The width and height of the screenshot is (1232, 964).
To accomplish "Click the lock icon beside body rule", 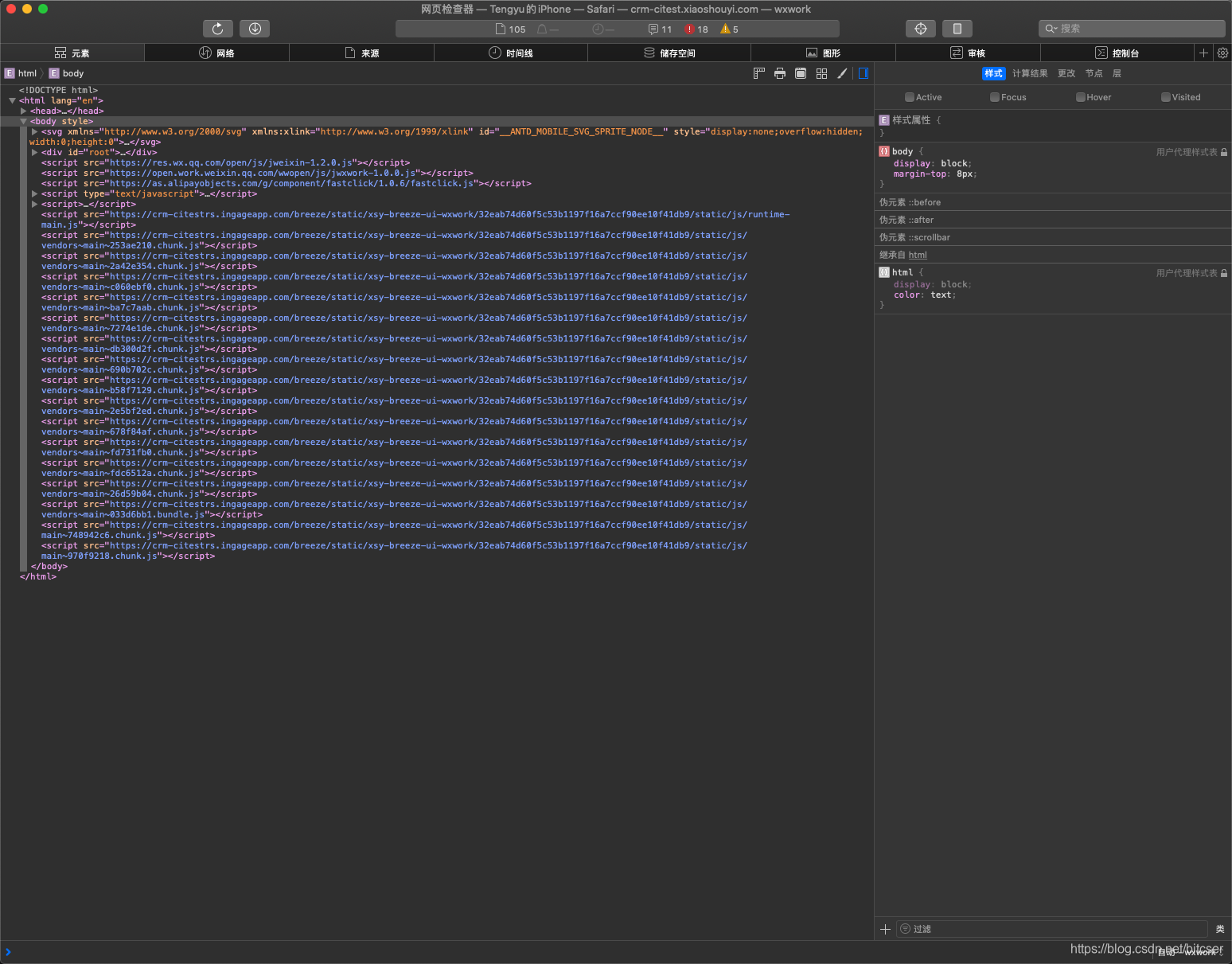I will click(1224, 152).
